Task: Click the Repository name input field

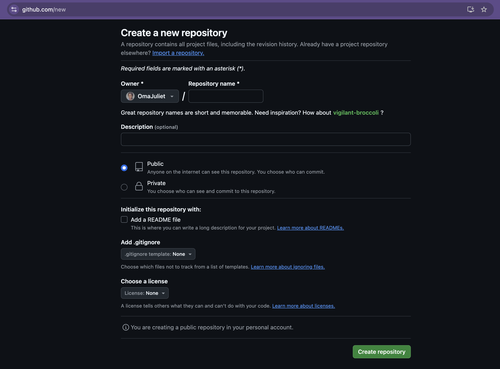Action: point(226,96)
